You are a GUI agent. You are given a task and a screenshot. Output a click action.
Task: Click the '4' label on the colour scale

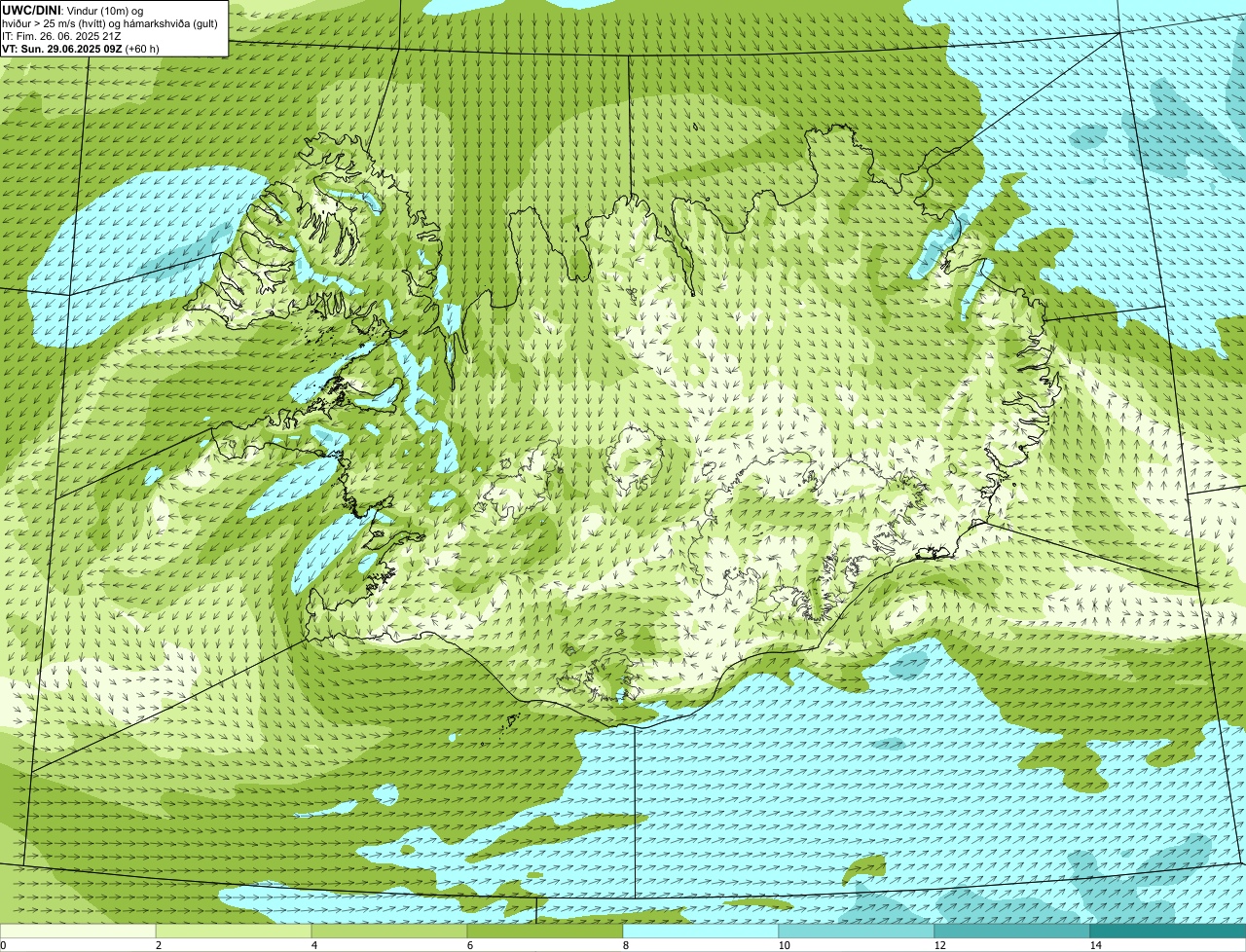pos(313,945)
